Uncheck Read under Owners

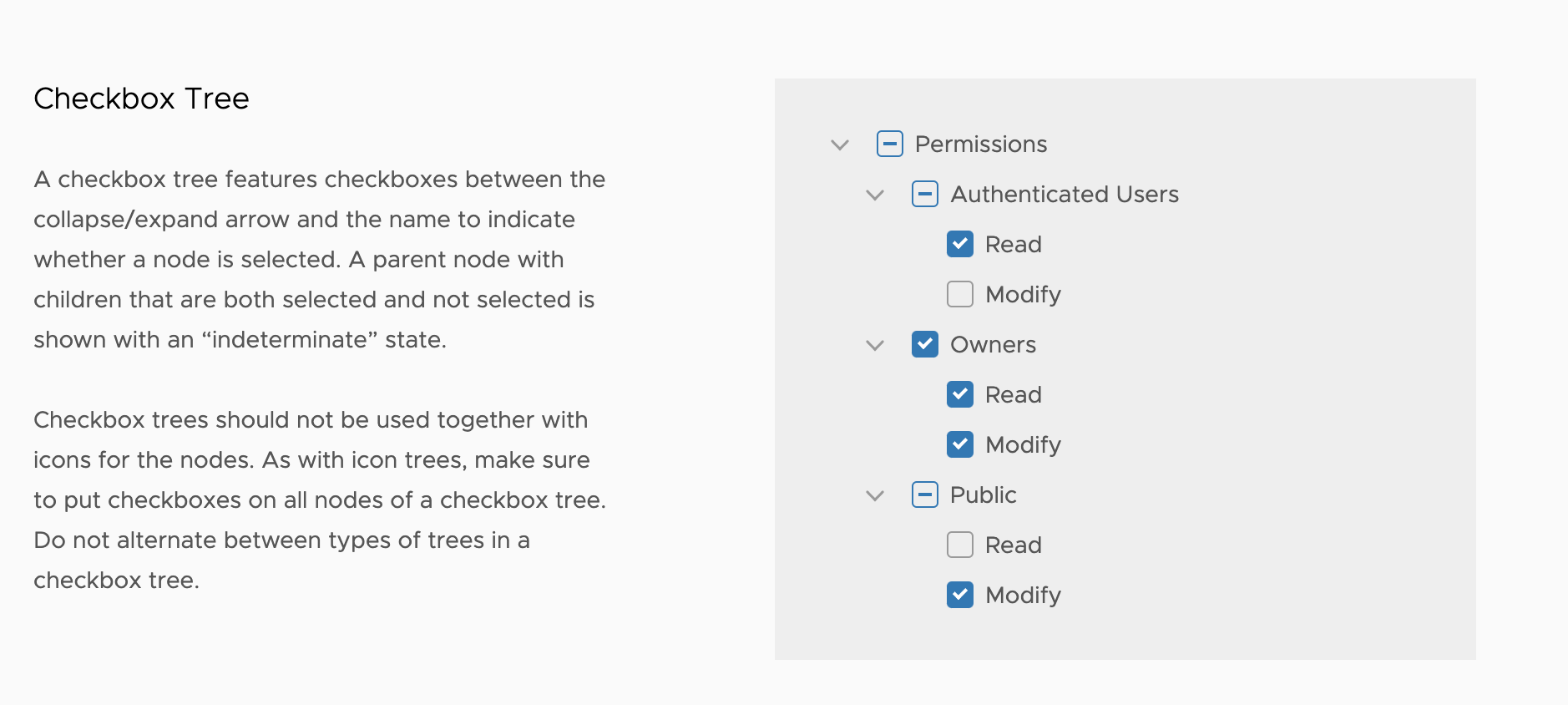[960, 394]
